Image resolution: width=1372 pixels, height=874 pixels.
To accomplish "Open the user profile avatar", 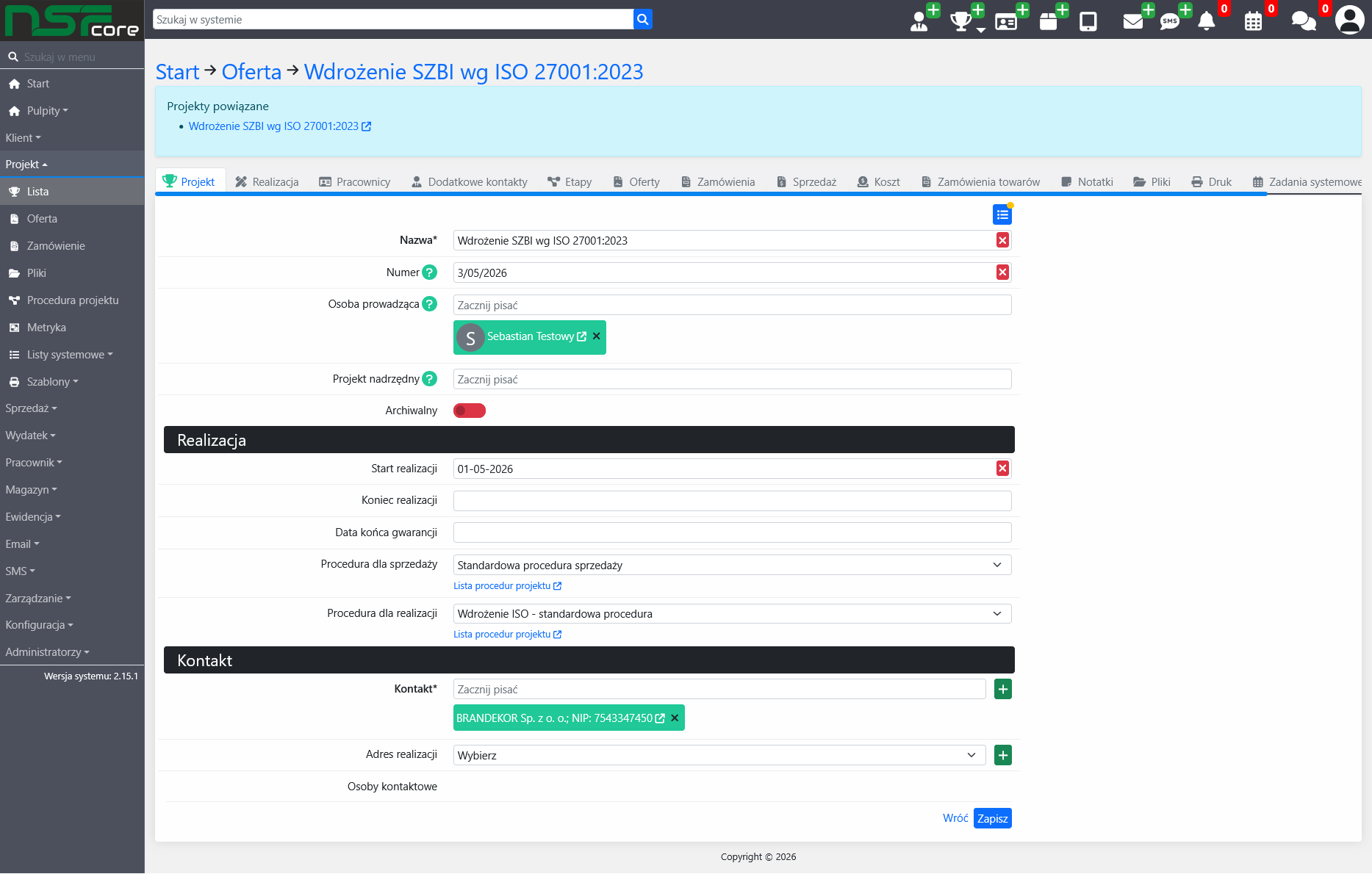I will pyautogui.click(x=1349, y=20).
